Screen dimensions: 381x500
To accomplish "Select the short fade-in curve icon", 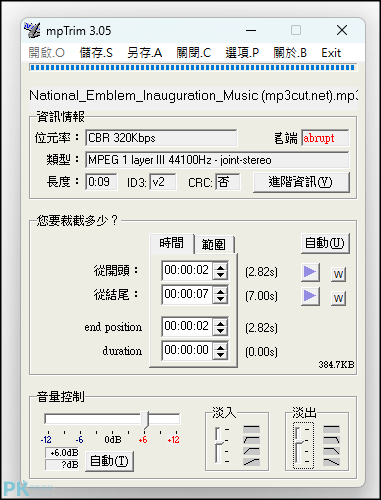I will coord(251,439).
